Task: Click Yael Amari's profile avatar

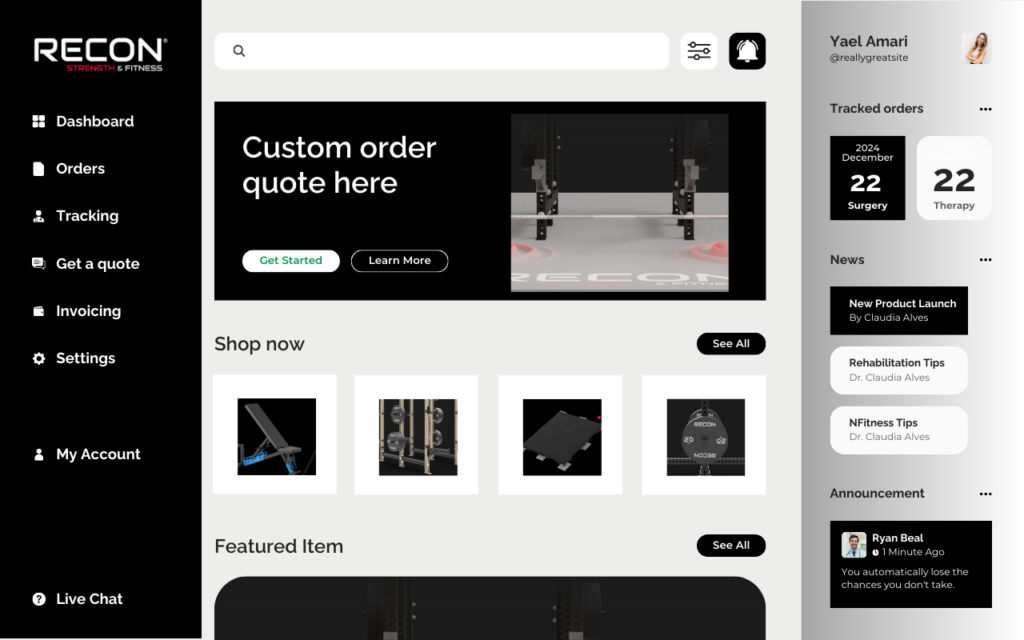Action: pyautogui.click(x=976, y=48)
